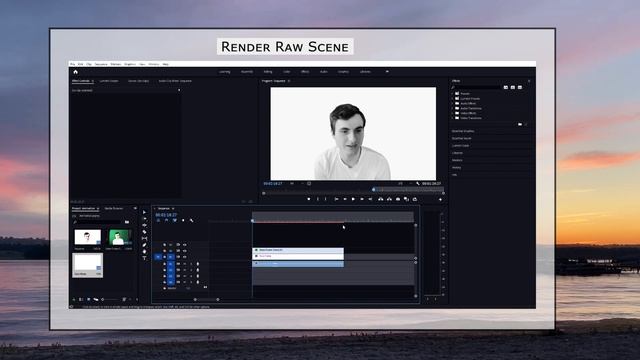
Task: Expand Video Effects folder
Action: [453, 113]
